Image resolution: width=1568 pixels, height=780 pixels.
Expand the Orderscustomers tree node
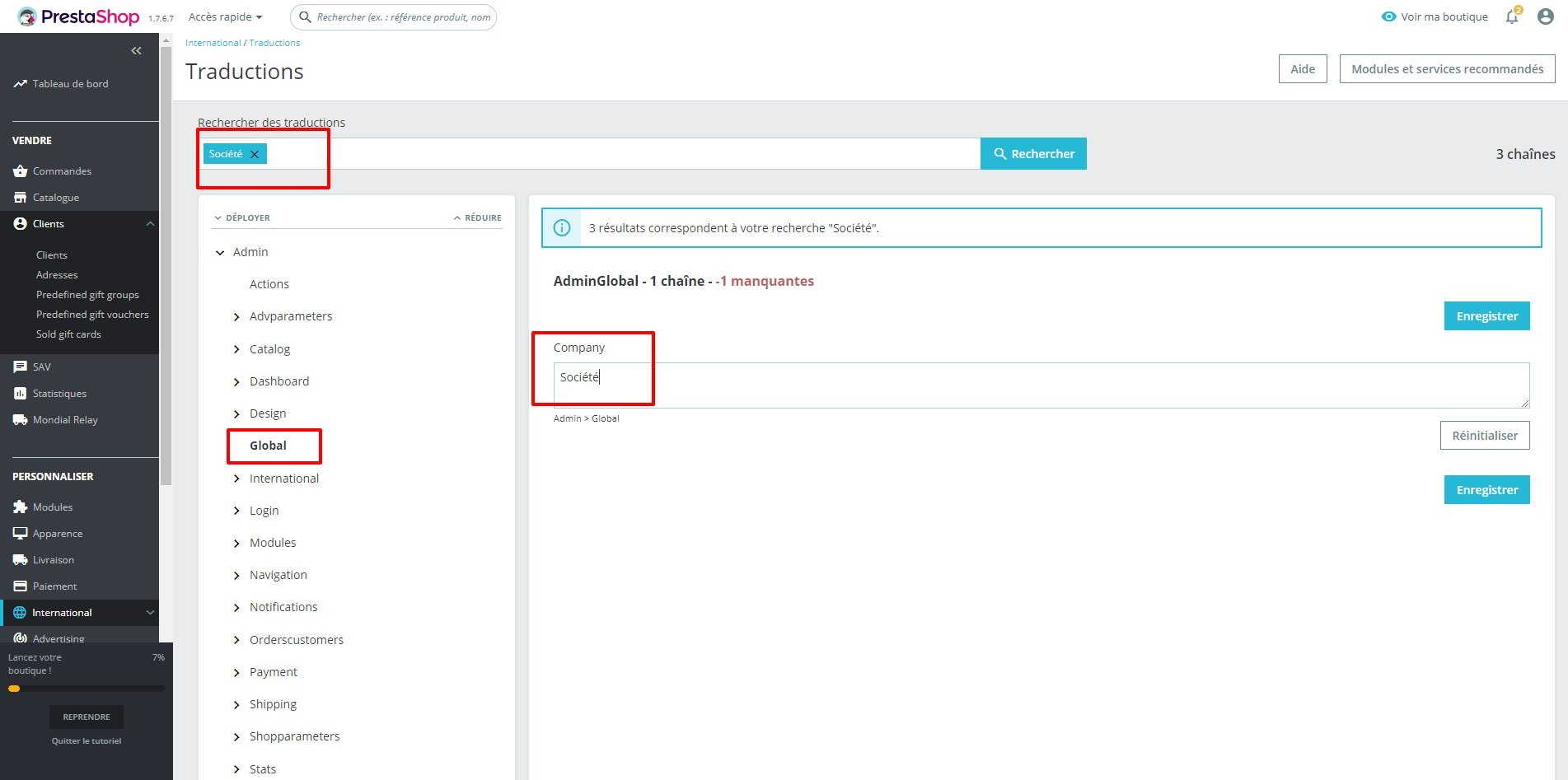pyautogui.click(x=236, y=641)
